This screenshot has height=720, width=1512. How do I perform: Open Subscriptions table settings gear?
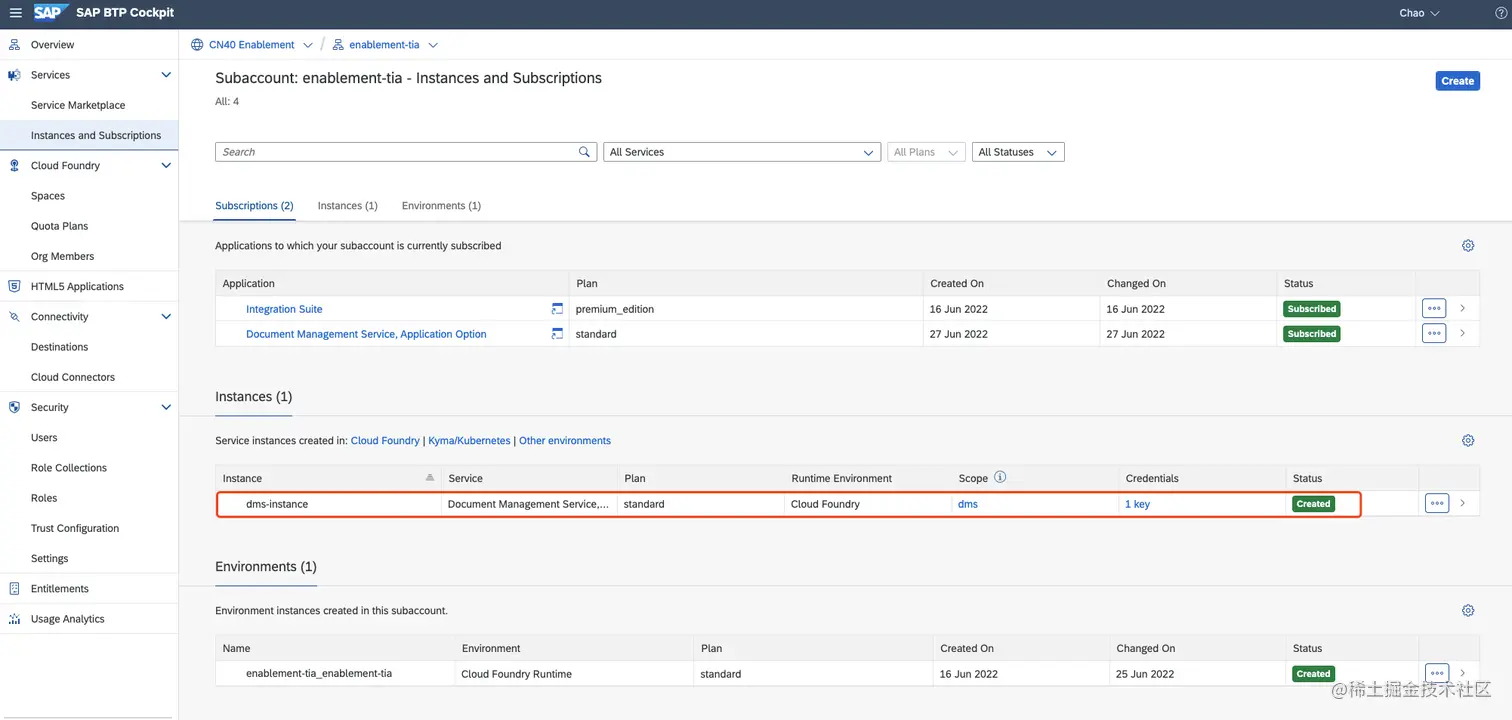(1468, 246)
